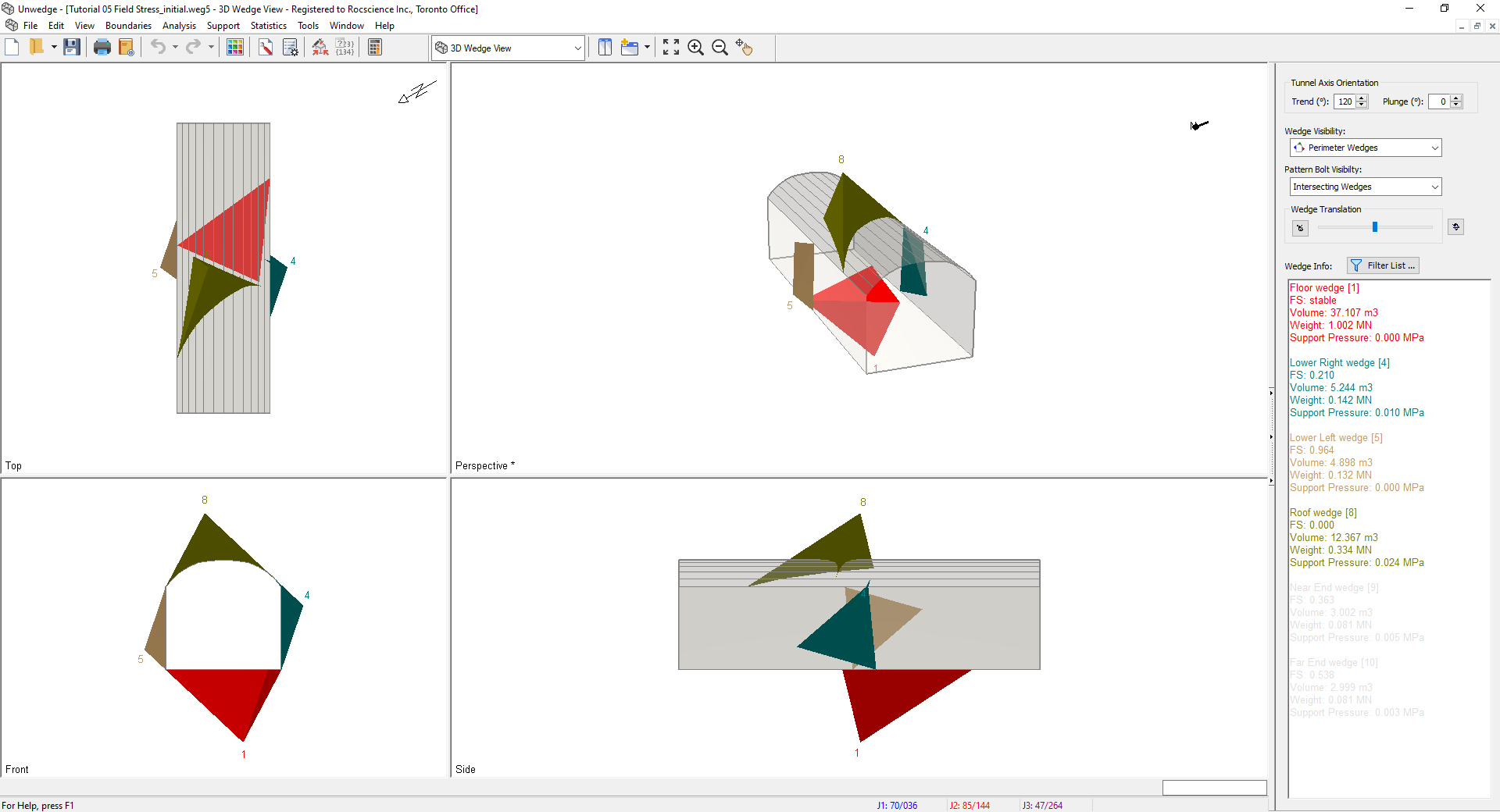
Task: Decrease the Plunge value with down stepper
Action: point(1456,105)
